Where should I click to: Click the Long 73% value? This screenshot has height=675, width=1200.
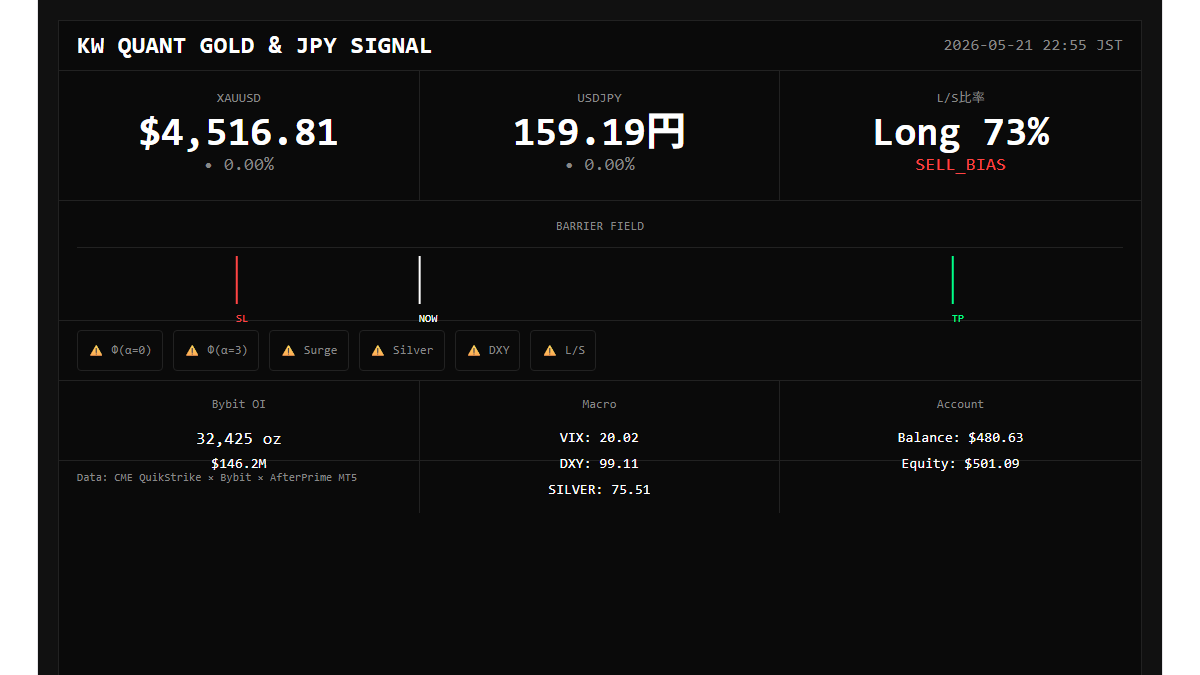[x=961, y=133]
